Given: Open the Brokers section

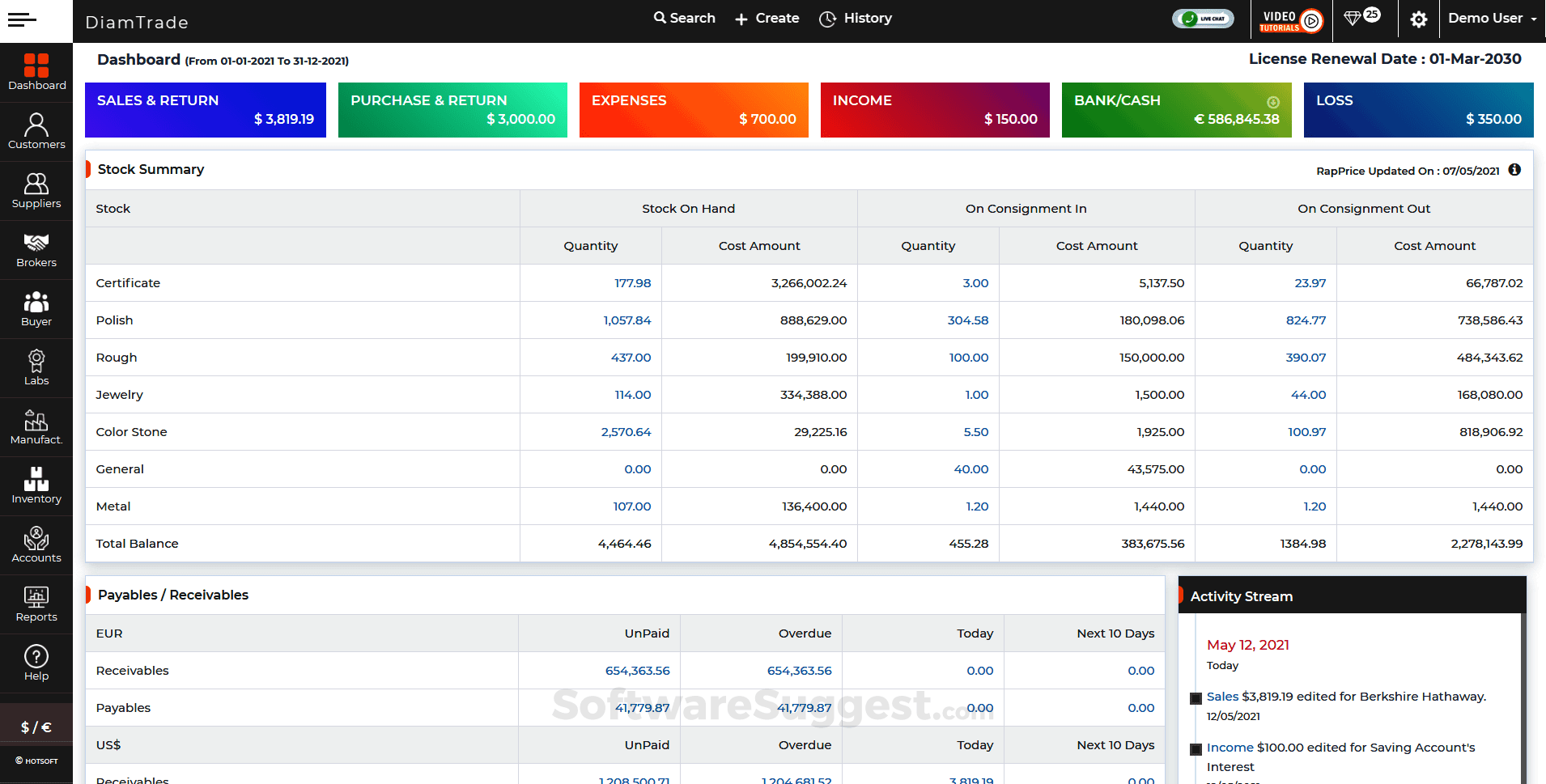Looking at the screenshot, I should (x=36, y=248).
